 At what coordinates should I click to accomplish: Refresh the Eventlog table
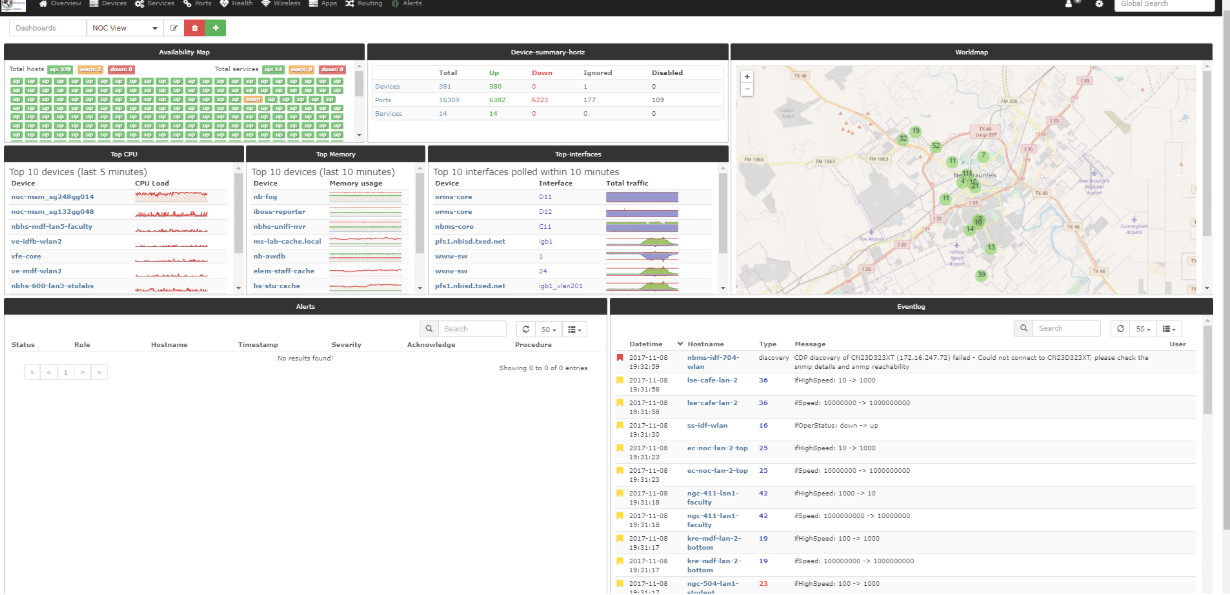[1121, 328]
